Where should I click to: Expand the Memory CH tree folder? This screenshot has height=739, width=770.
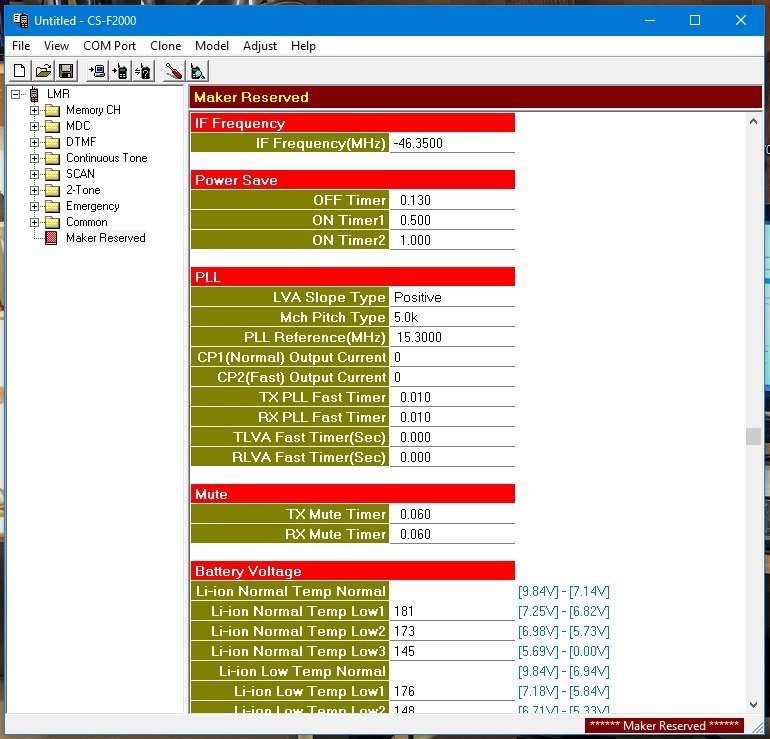tap(35, 110)
